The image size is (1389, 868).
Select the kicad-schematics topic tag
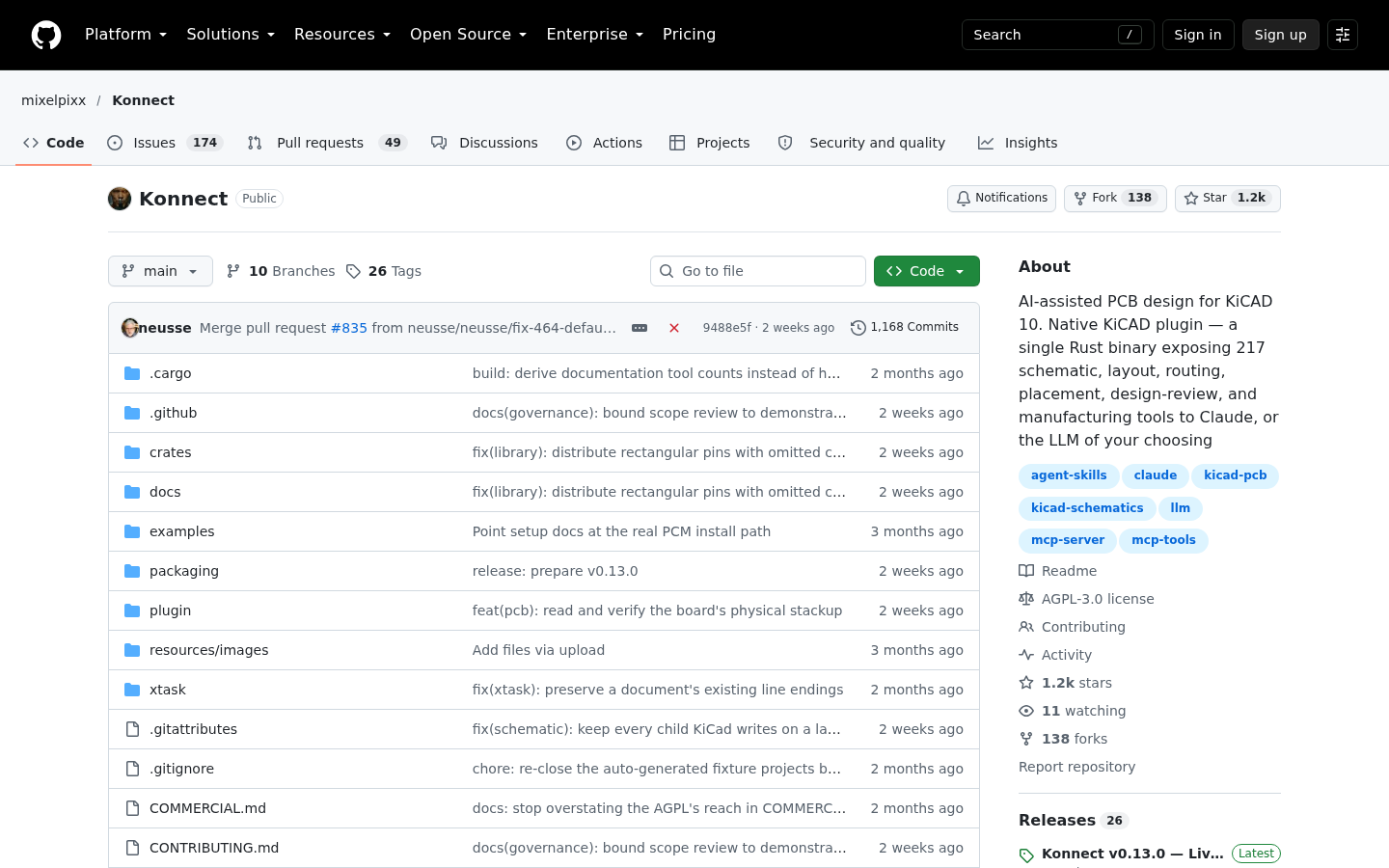click(1087, 508)
